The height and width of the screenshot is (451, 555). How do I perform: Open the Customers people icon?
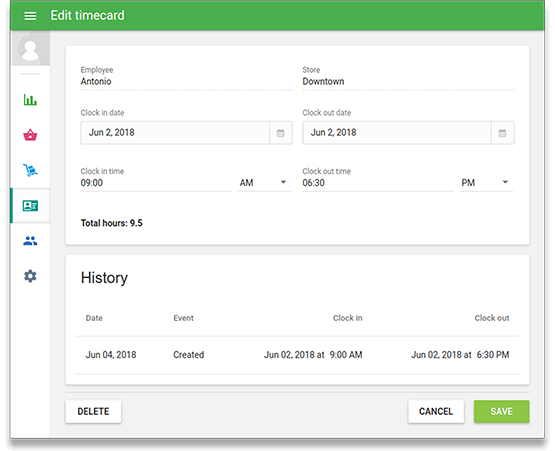click(30, 241)
